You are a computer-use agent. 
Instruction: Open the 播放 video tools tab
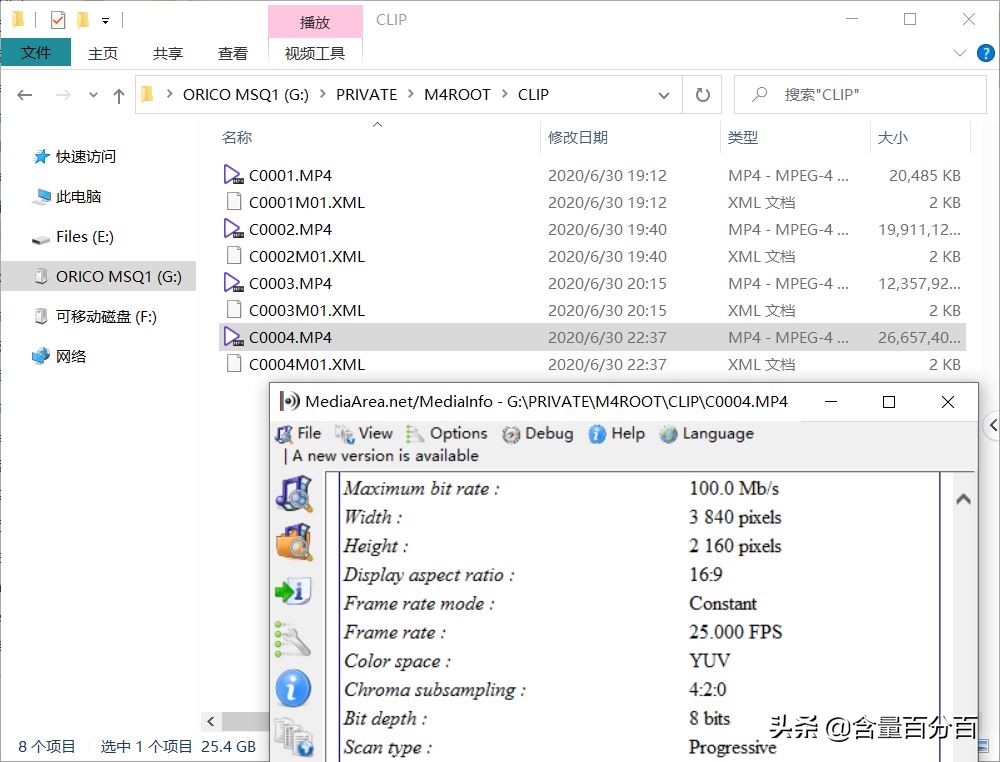click(316, 20)
